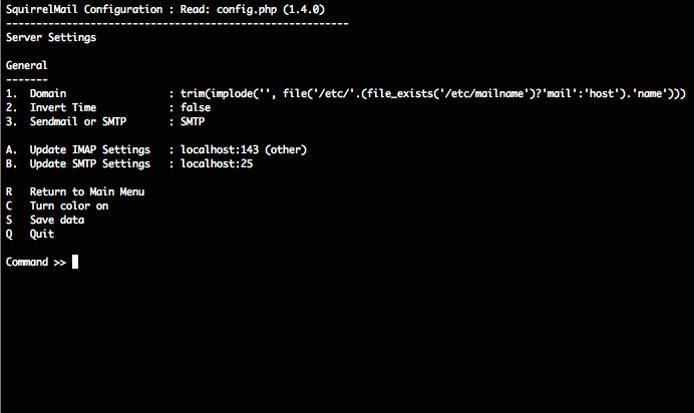
Task: Click the Command >> prompt text
Action: [36, 262]
